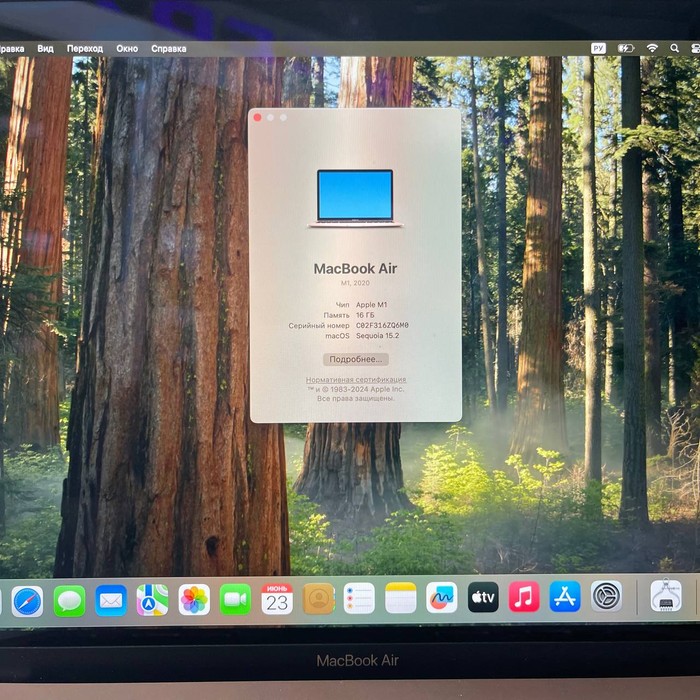Viewport: 700px width, 700px height.
Task: Open Freeform from the Dock
Action: (x=442, y=597)
